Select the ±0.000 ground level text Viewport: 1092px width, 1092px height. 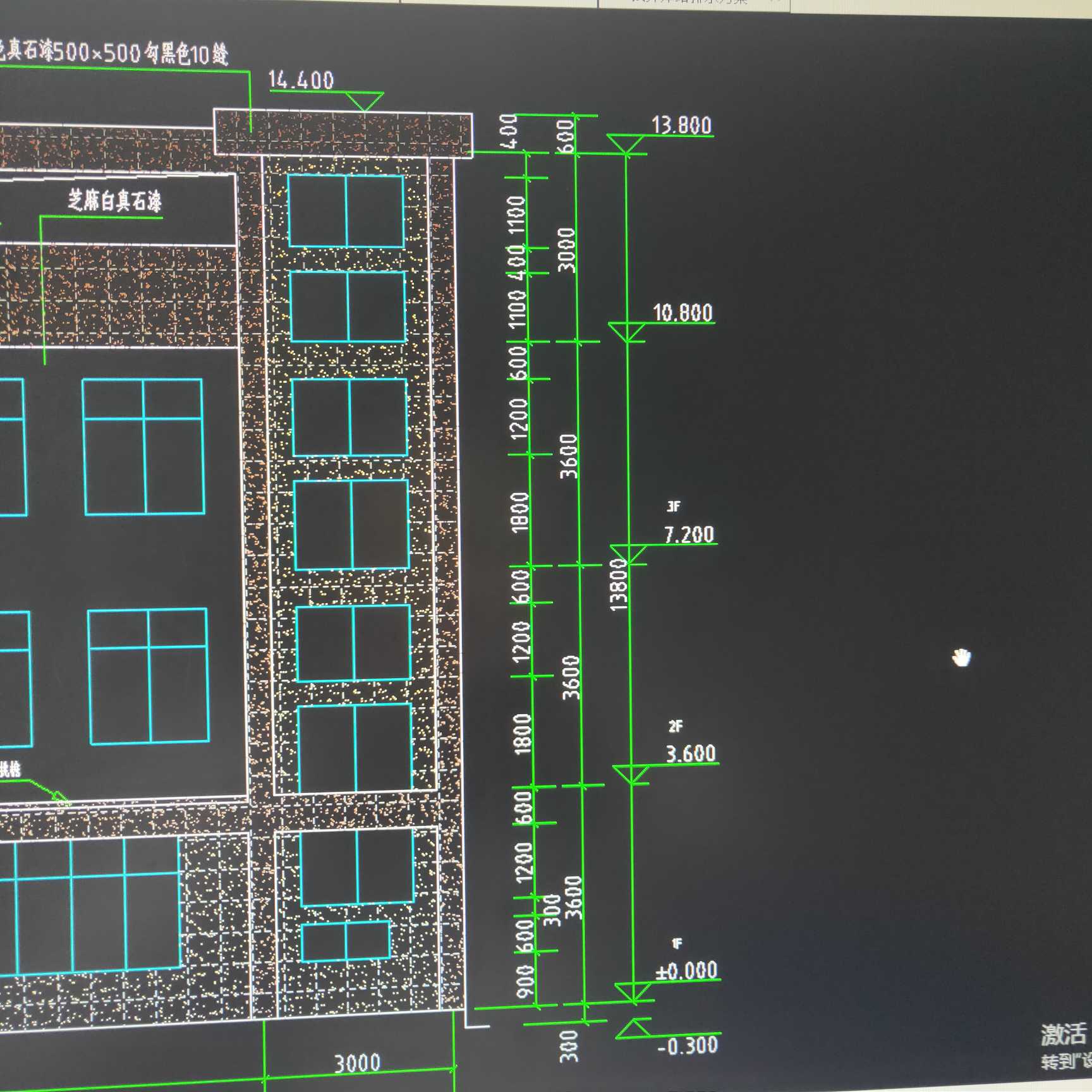686,971
